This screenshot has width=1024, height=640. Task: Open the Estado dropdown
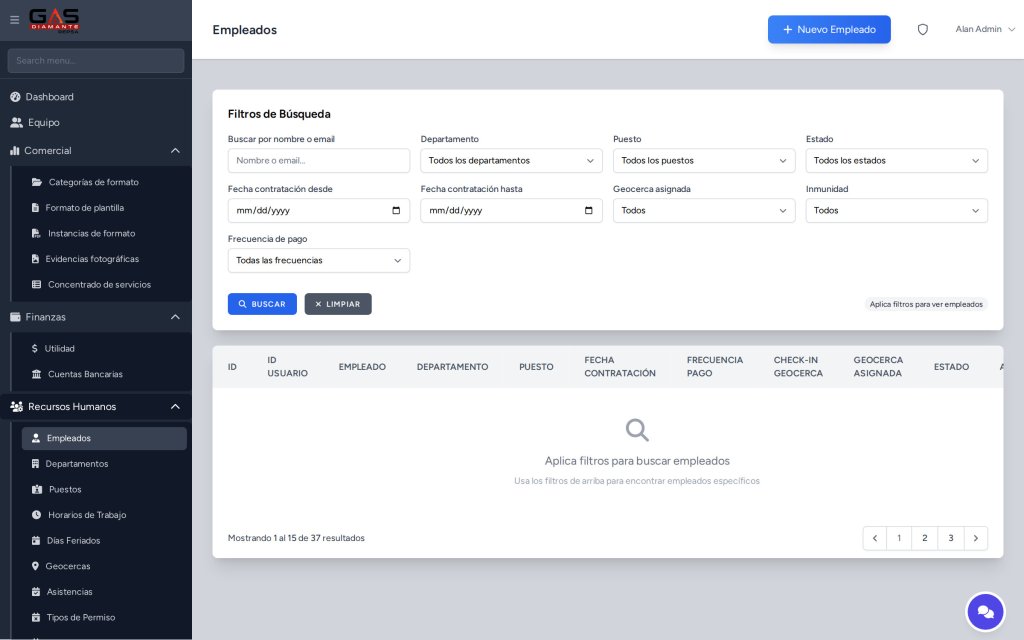pyautogui.click(x=897, y=161)
